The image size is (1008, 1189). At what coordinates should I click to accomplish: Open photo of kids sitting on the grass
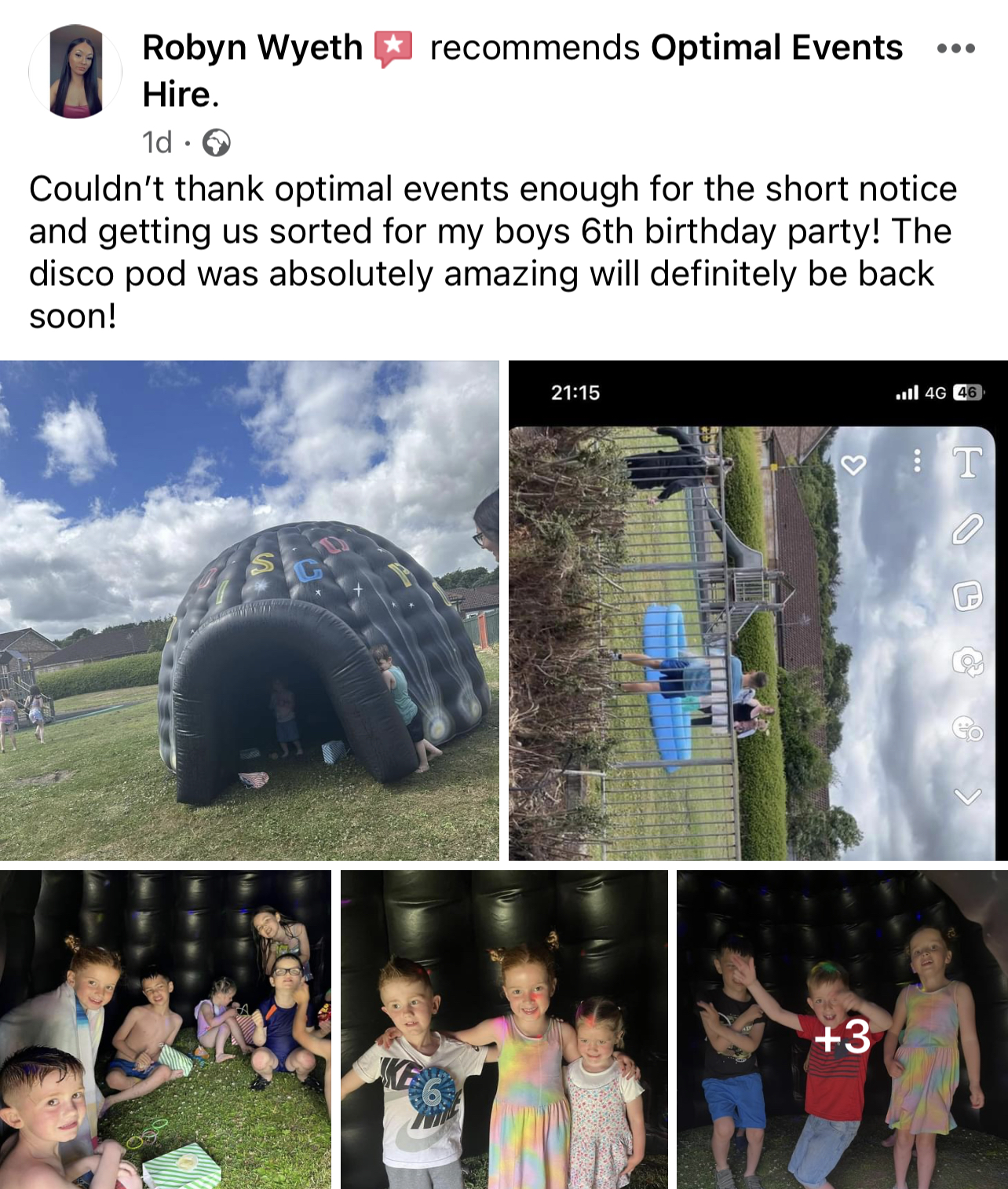tap(166, 1029)
